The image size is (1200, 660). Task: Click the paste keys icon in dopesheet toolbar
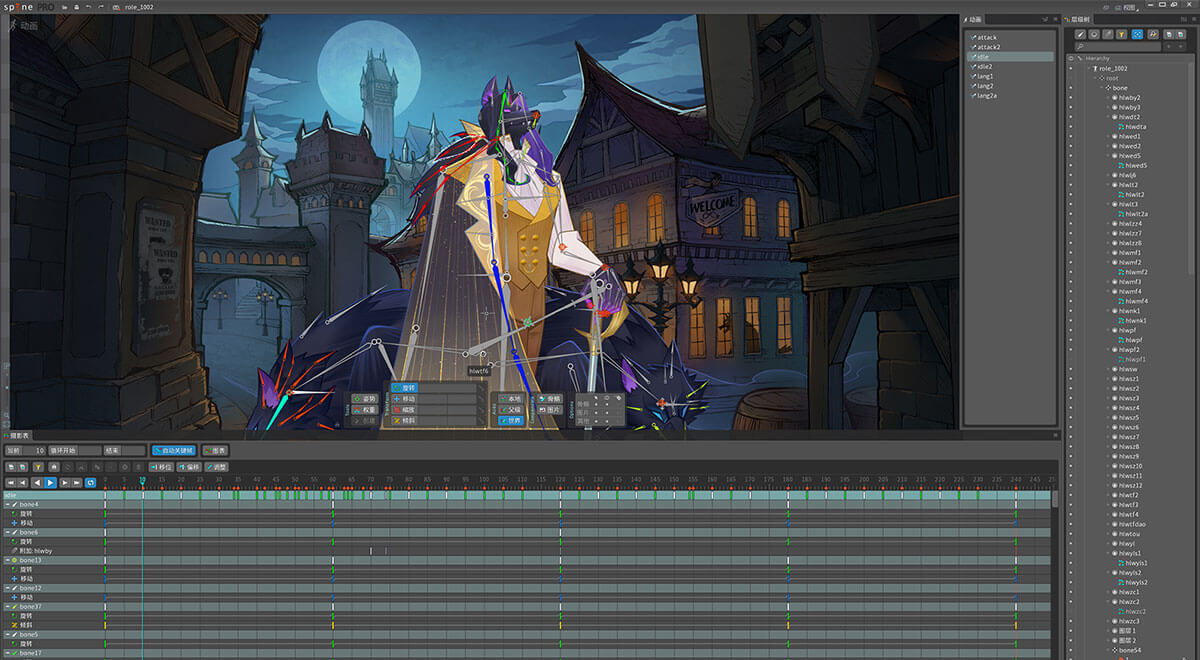click(x=23, y=467)
